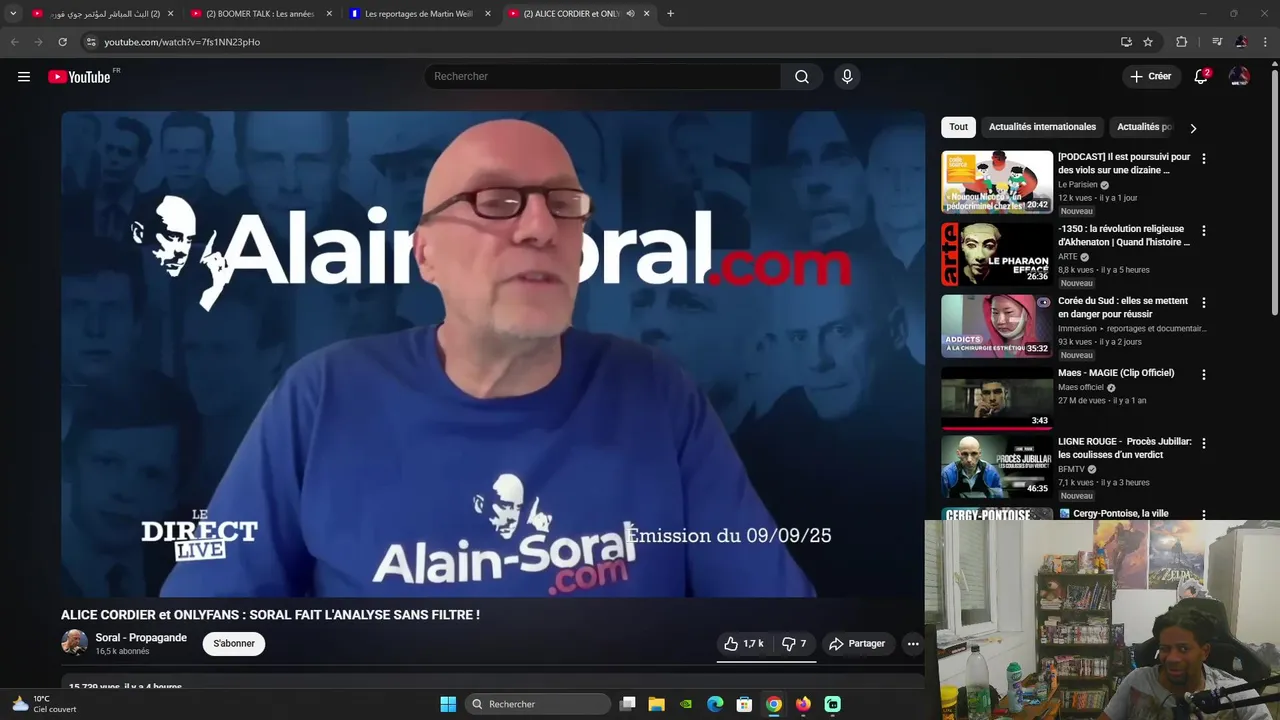Open the Windows Start menu
Screen dimensions: 1280x720
click(x=448, y=704)
